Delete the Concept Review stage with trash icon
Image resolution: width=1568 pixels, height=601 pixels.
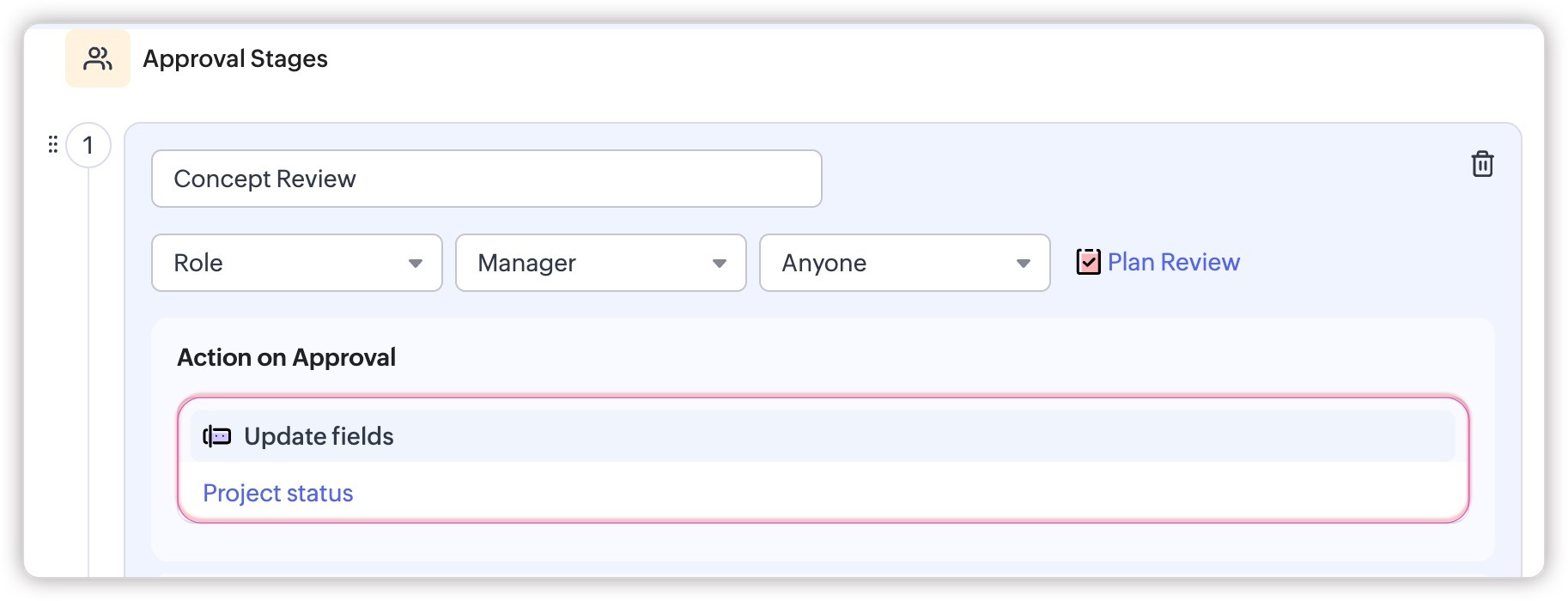coord(1482,163)
